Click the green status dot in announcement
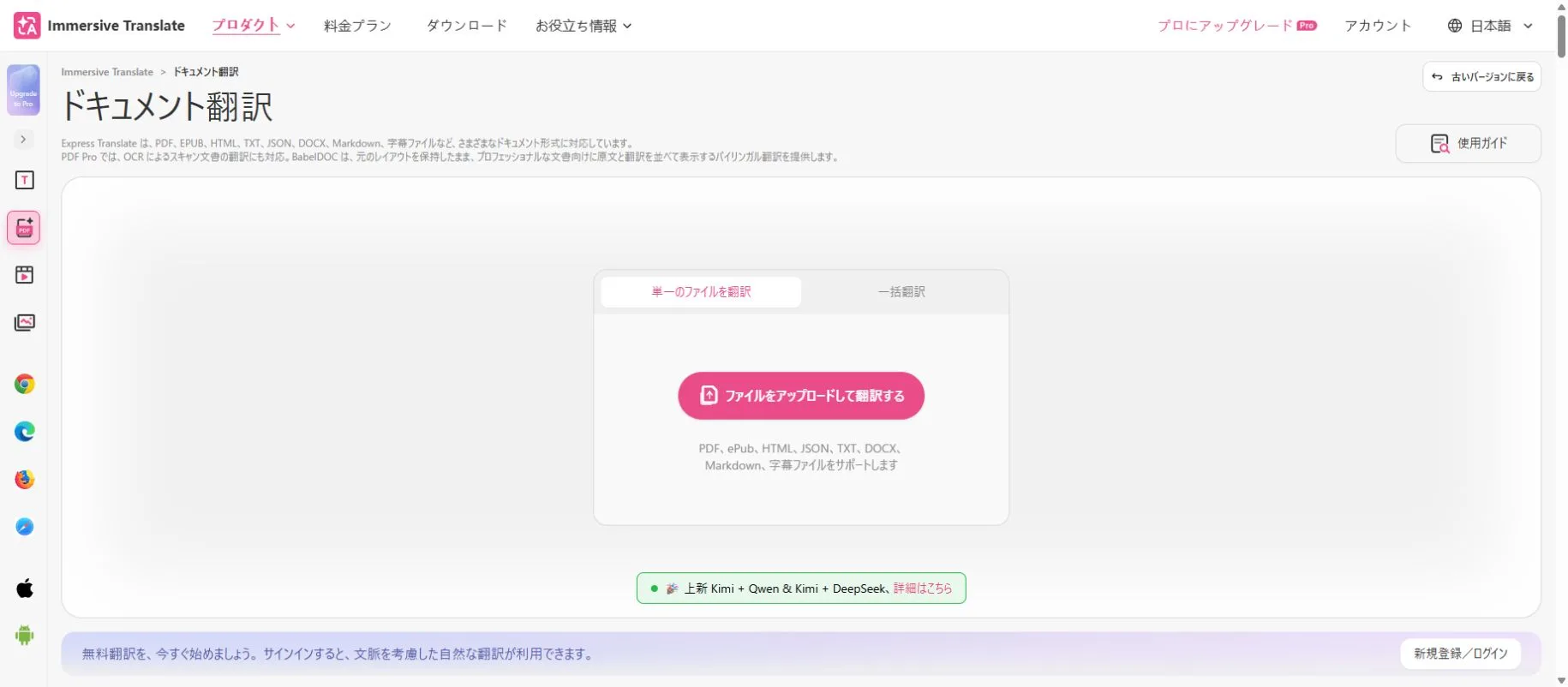Viewport: 1568px width, 687px height. coord(655,588)
